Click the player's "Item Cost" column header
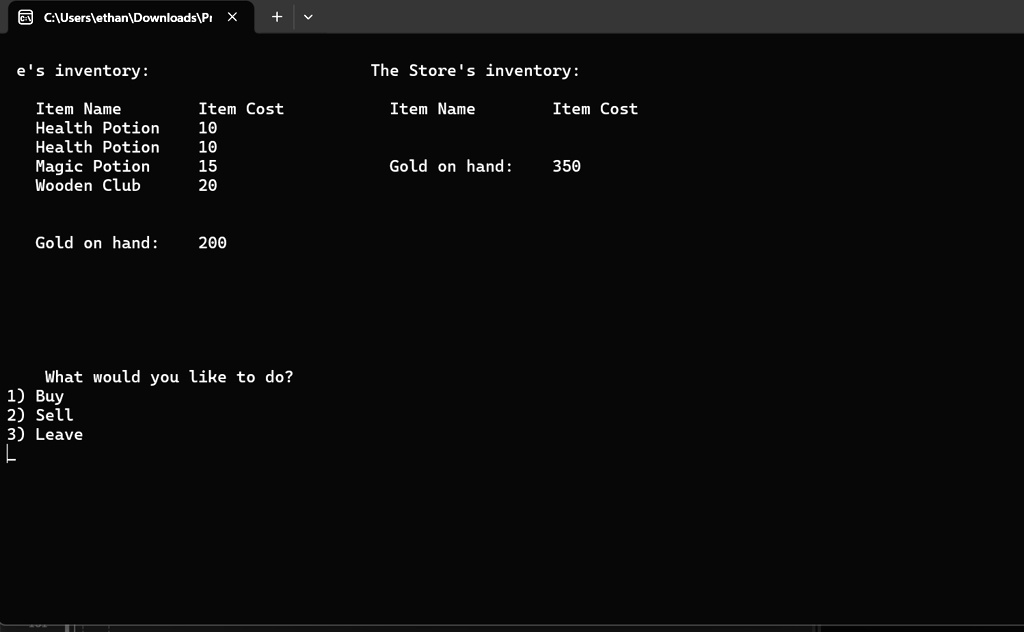Image resolution: width=1024 pixels, height=632 pixels. 241,108
